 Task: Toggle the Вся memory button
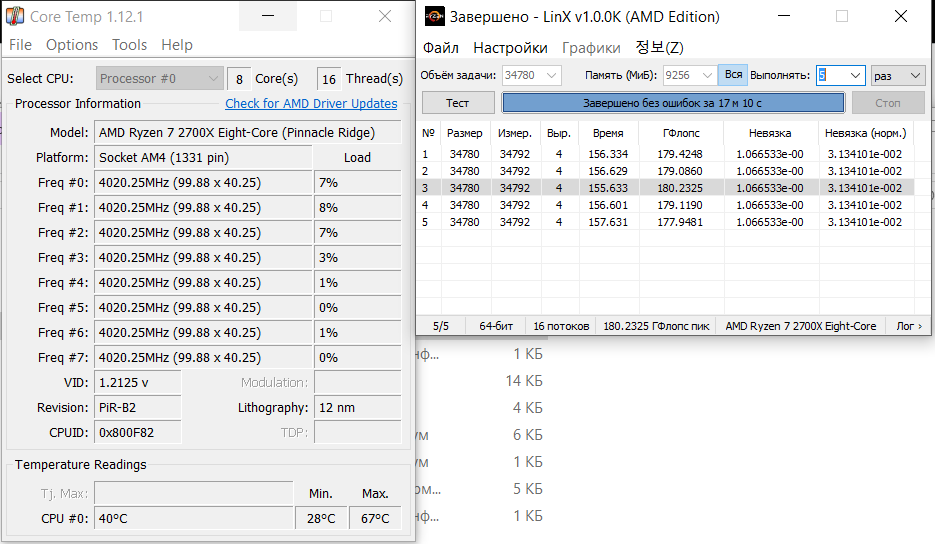coord(733,75)
